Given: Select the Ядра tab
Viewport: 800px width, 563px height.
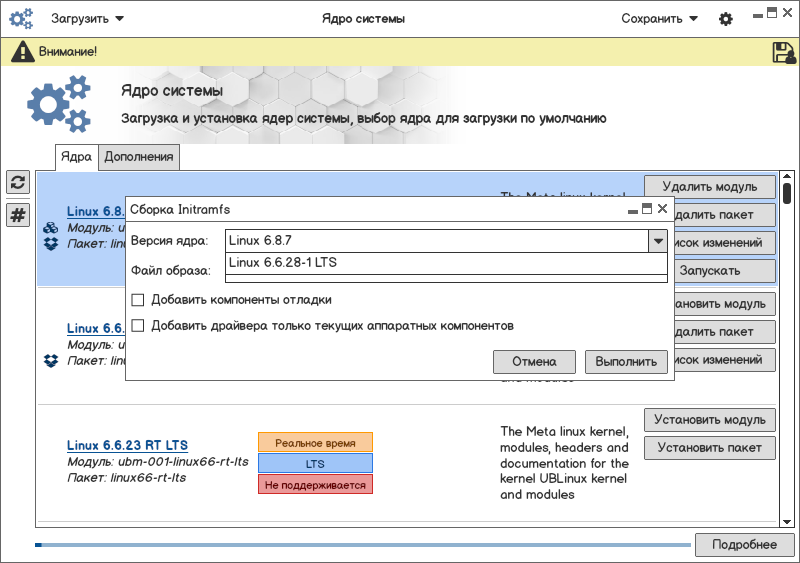Looking at the screenshot, I should pyautogui.click(x=76, y=156).
